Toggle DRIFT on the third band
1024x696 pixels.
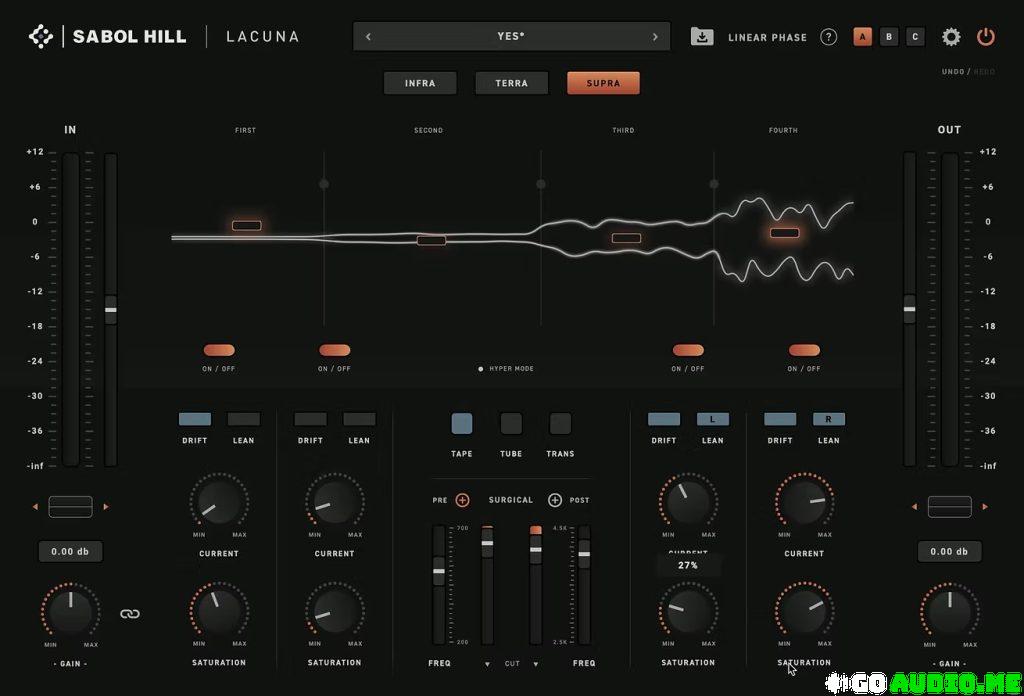tap(664, 419)
